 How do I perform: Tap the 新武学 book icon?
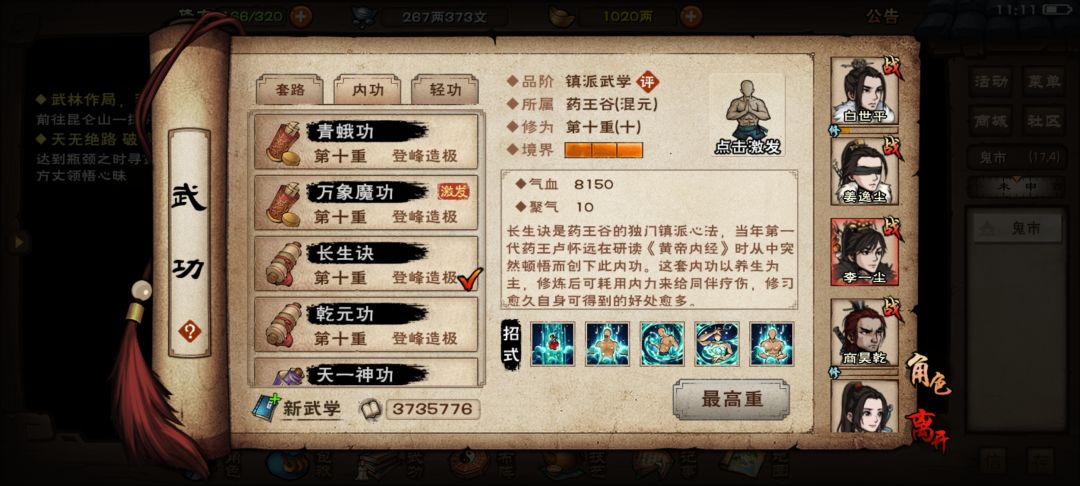coord(265,408)
